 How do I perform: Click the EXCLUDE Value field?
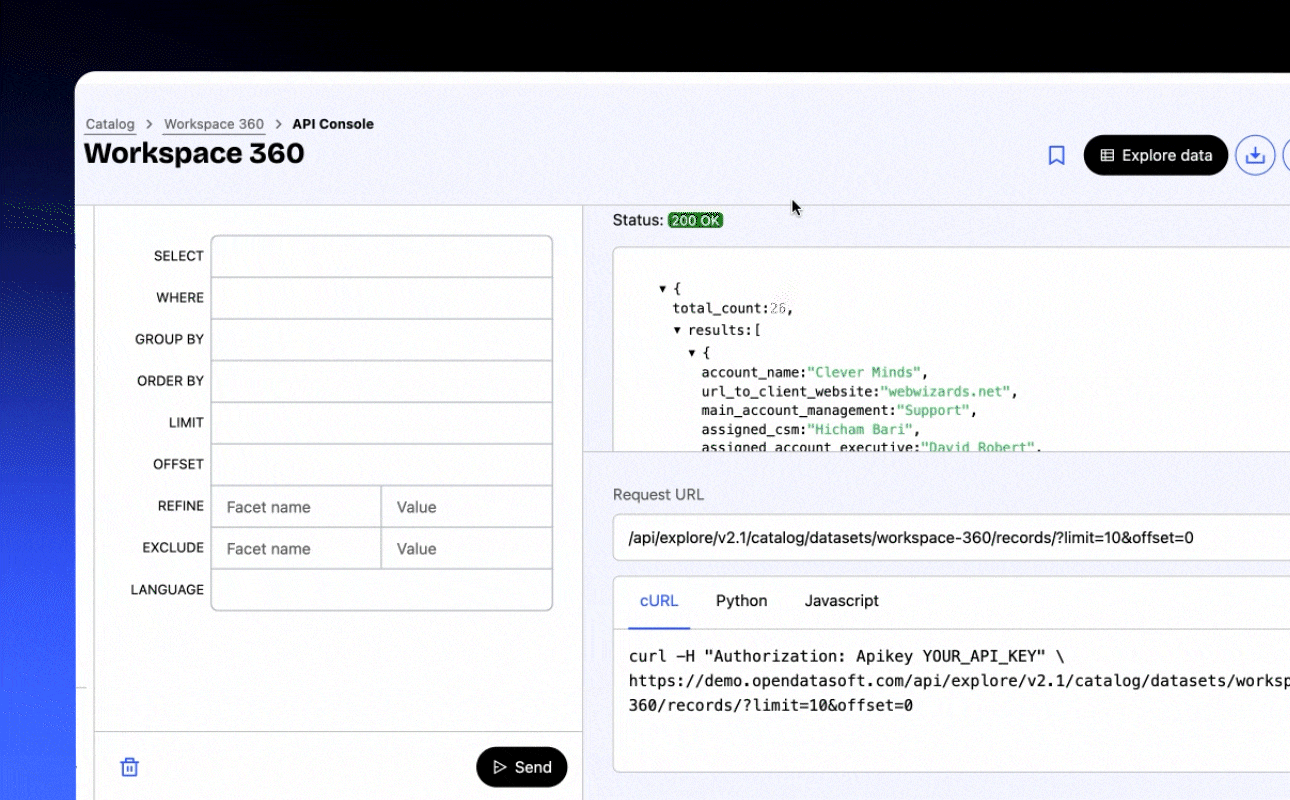tap(466, 549)
